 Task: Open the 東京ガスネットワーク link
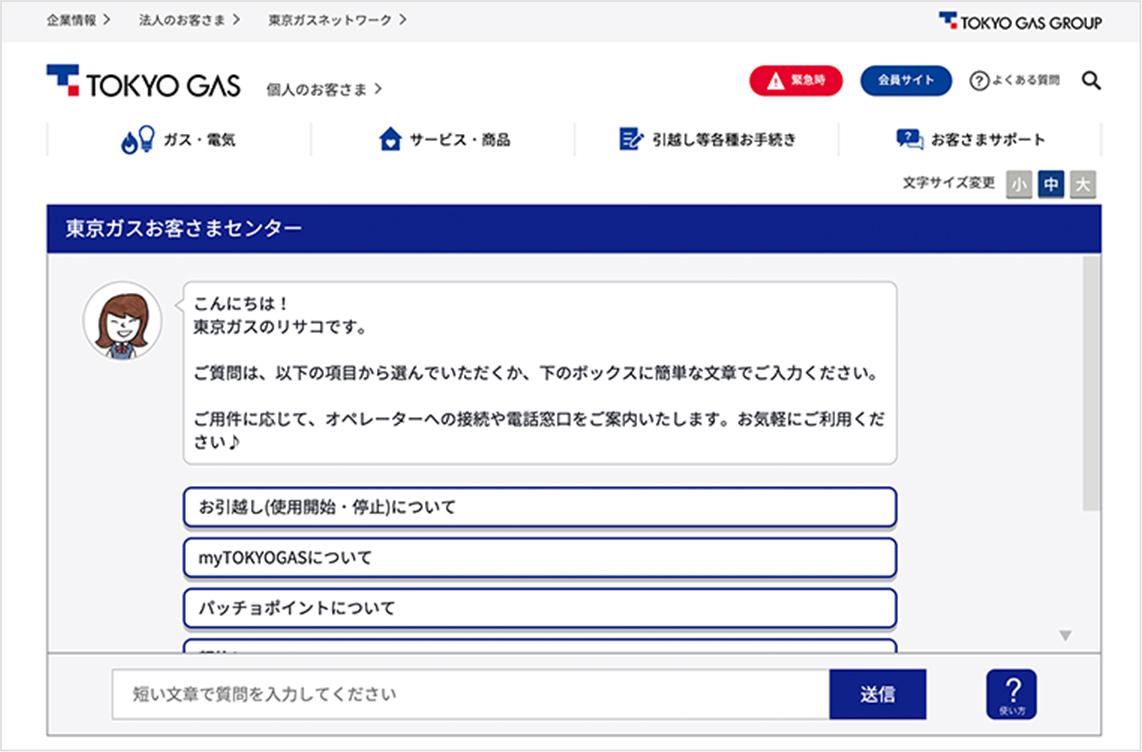point(337,20)
